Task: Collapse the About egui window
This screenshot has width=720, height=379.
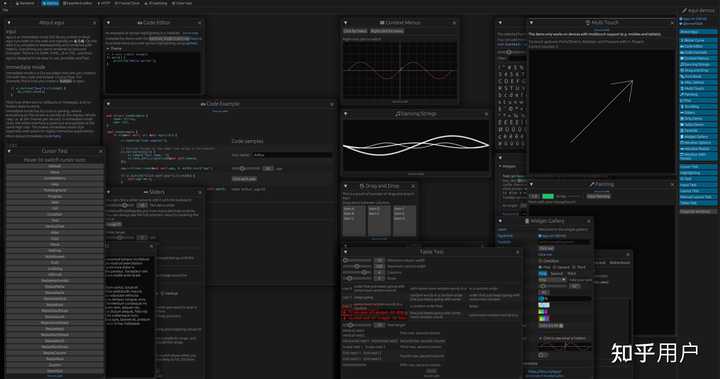Action: pyautogui.click(x=9, y=23)
